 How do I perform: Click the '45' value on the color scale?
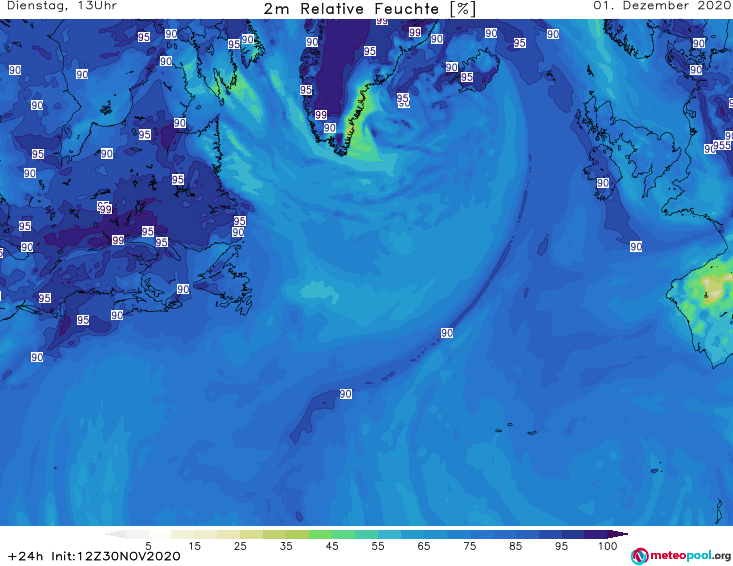coord(332,546)
